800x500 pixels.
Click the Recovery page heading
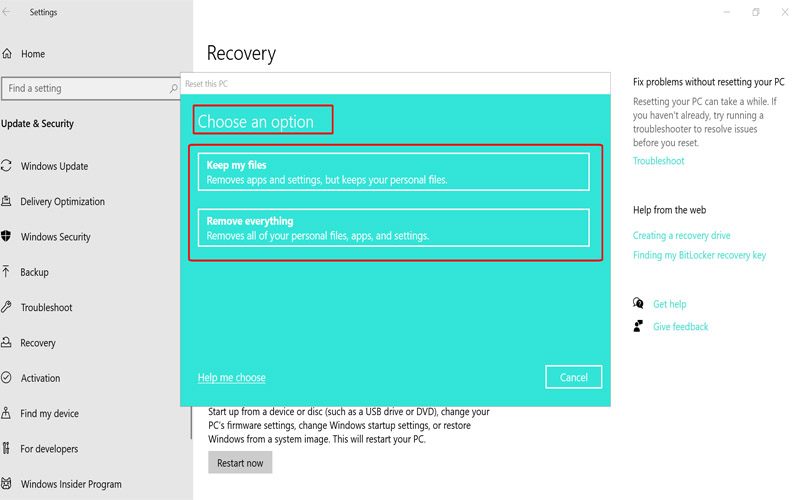click(x=241, y=54)
